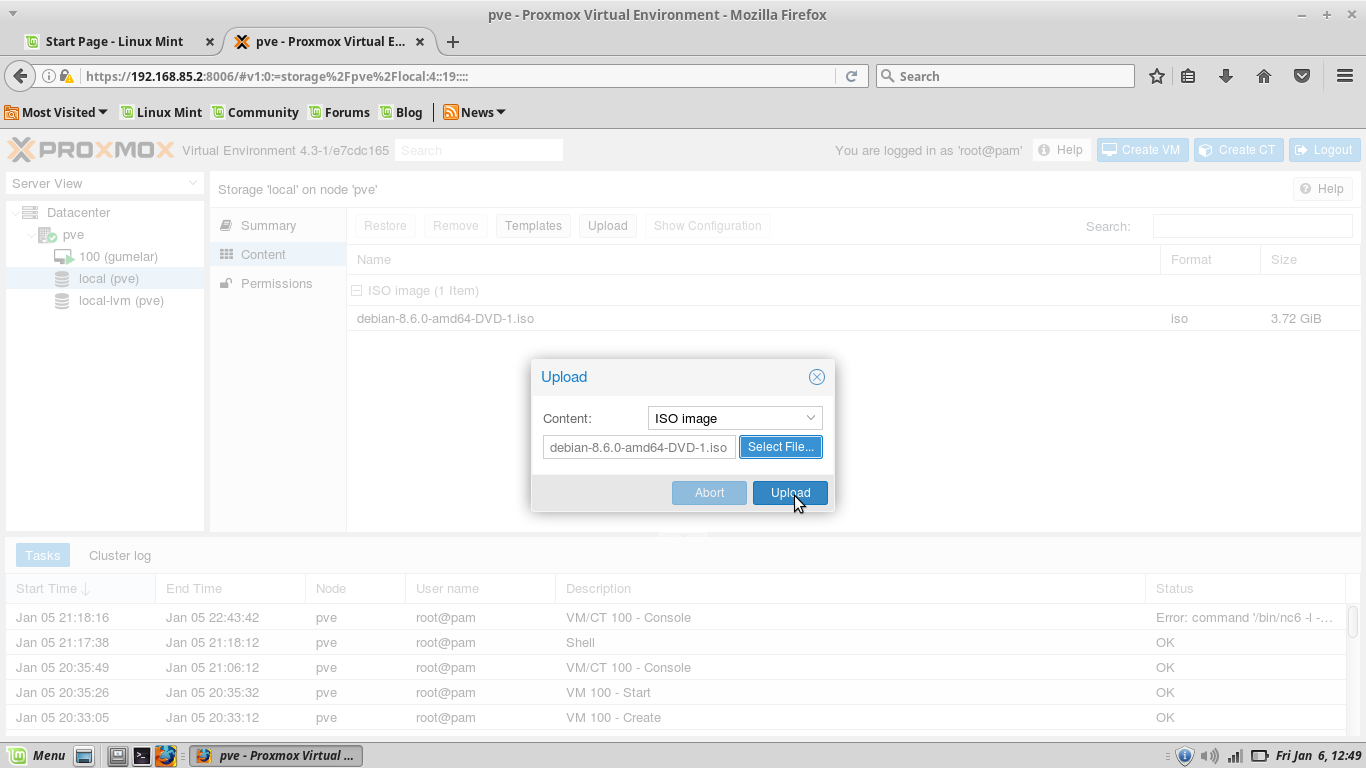The height and width of the screenshot is (768, 1366).
Task: Sort tasks by the Start Time column header
Action: tap(80, 589)
